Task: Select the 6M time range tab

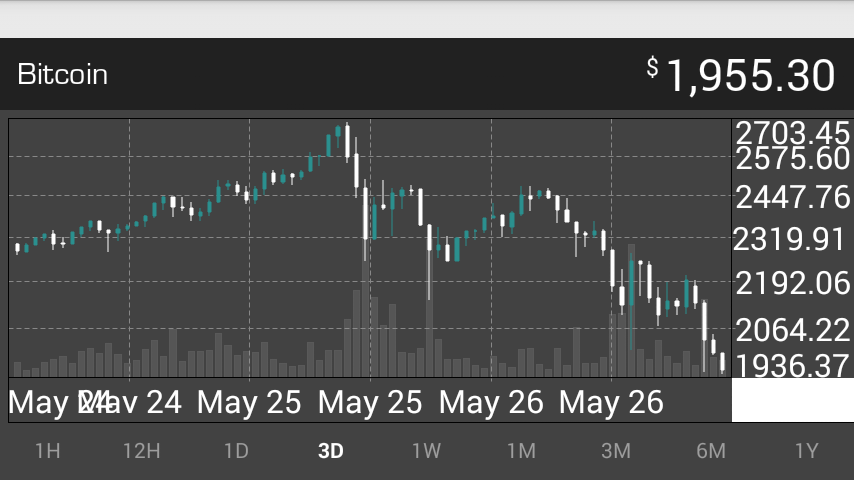Action: [x=711, y=451]
